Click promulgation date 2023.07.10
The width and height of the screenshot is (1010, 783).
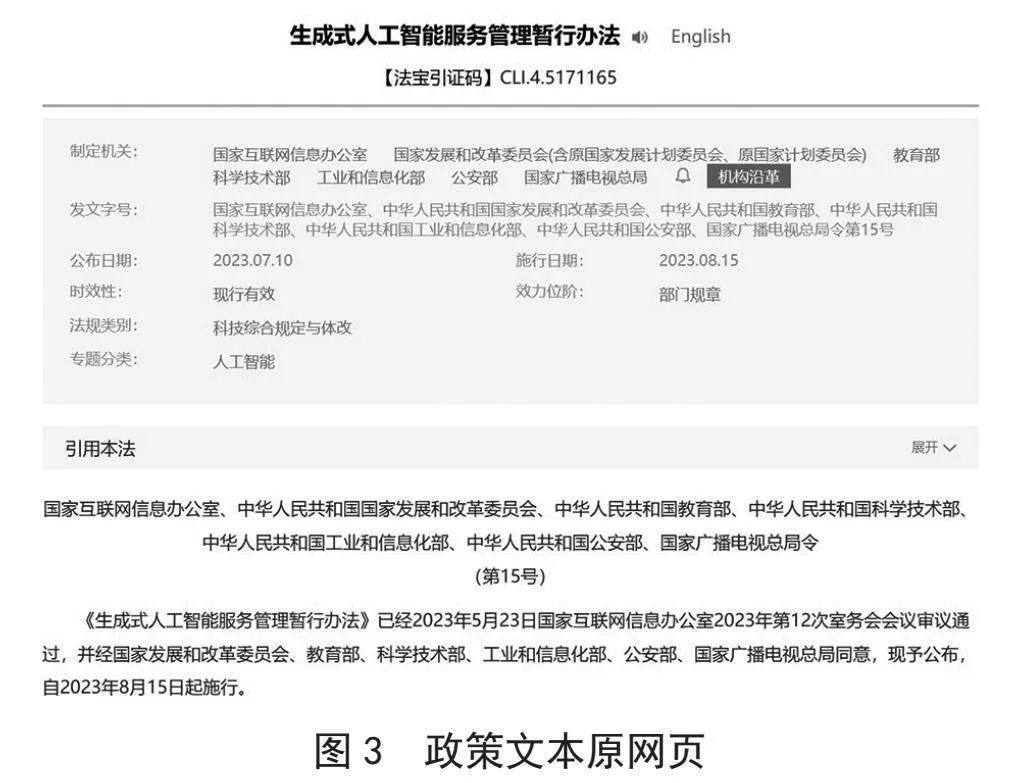tap(252, 260)
